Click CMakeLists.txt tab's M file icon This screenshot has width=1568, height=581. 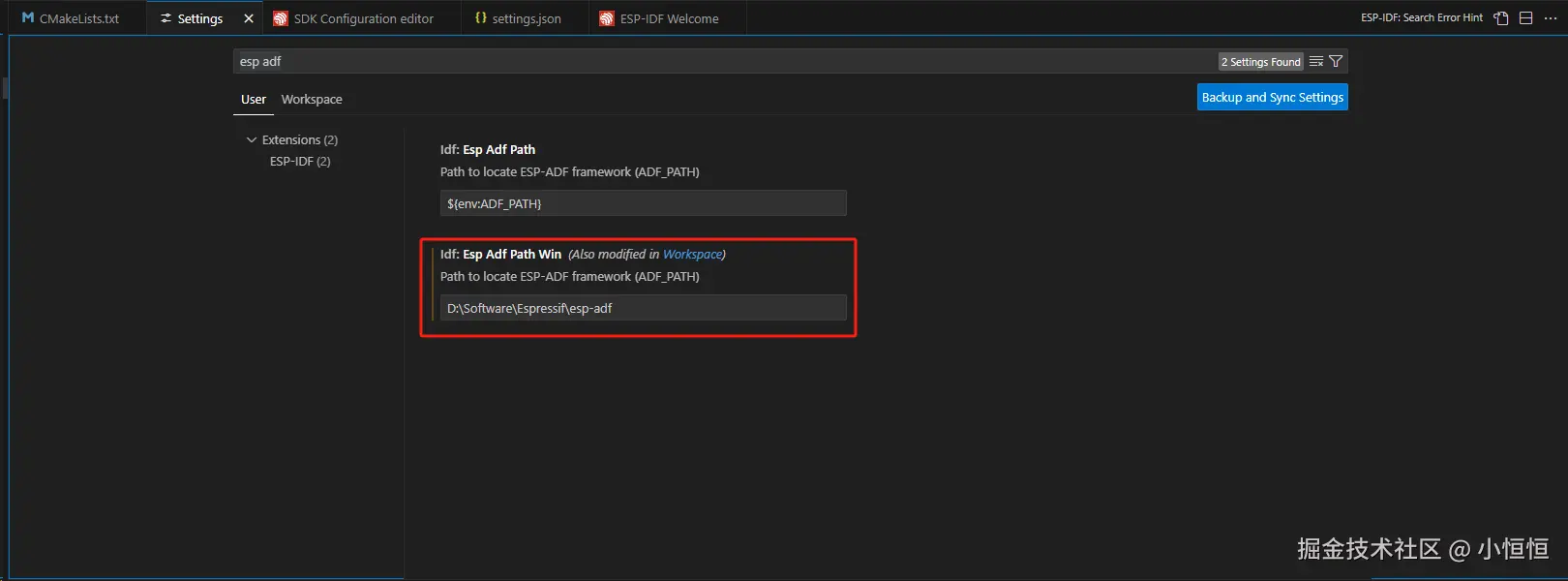(x=28, y=18)
